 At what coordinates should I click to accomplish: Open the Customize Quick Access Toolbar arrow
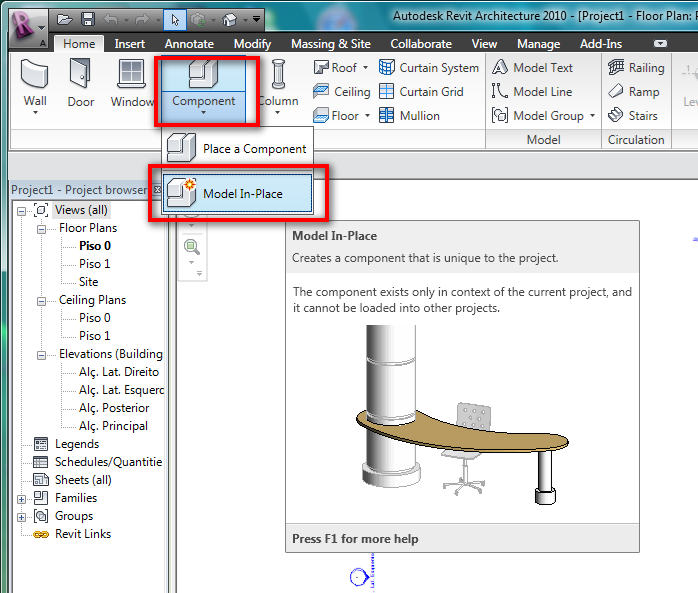[x=256, y=19]
